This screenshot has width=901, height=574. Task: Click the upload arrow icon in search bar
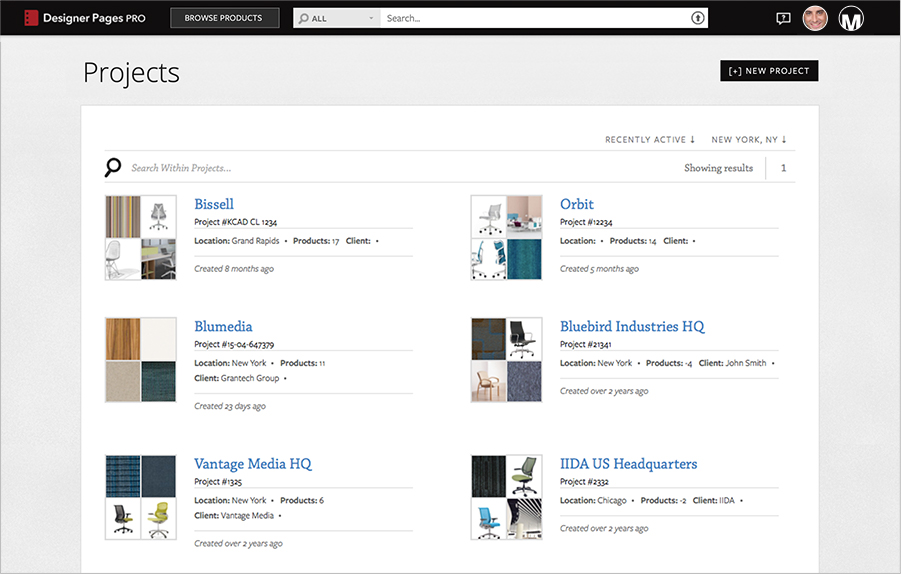click(x=698, y=18)
